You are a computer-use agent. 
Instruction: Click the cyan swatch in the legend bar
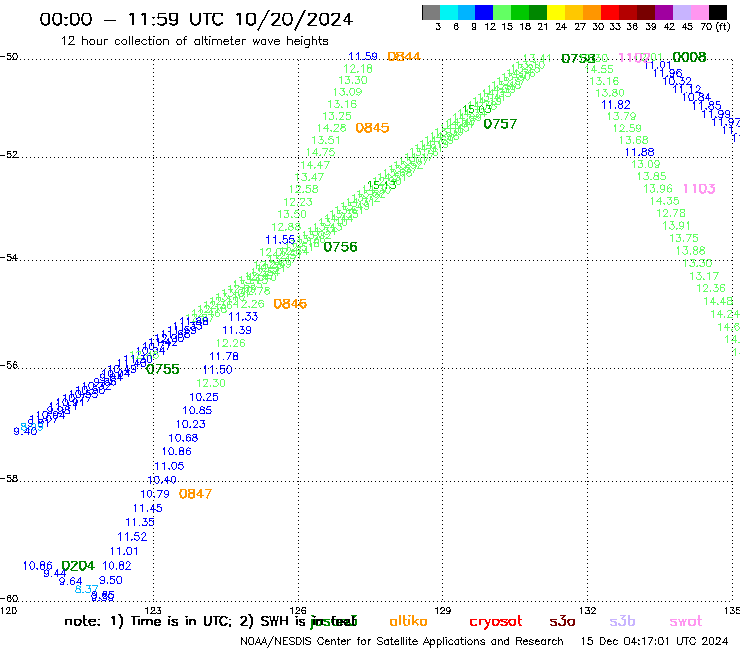point(448,12)
